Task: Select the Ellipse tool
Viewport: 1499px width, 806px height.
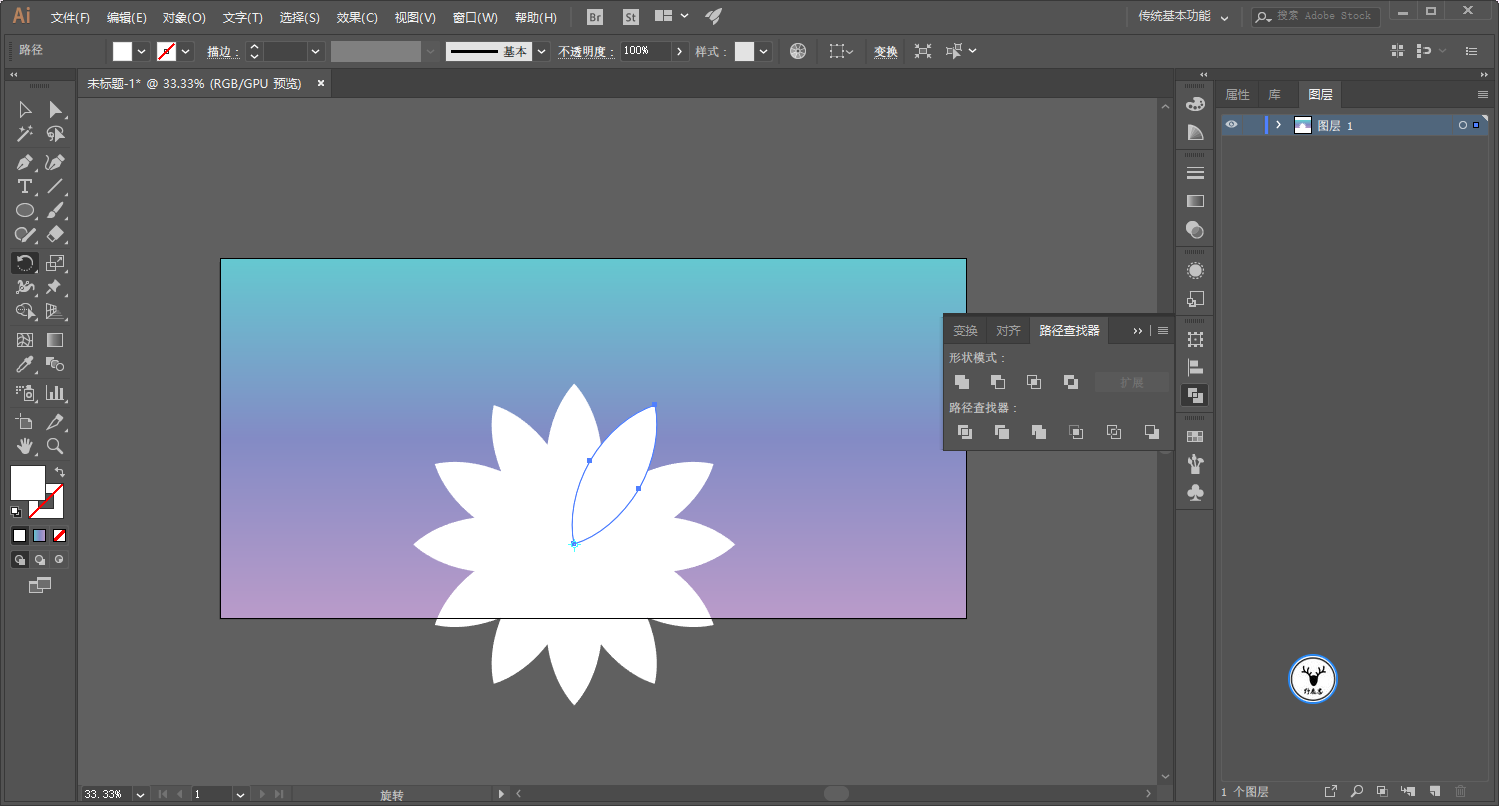Action: [x=25, y=210]
